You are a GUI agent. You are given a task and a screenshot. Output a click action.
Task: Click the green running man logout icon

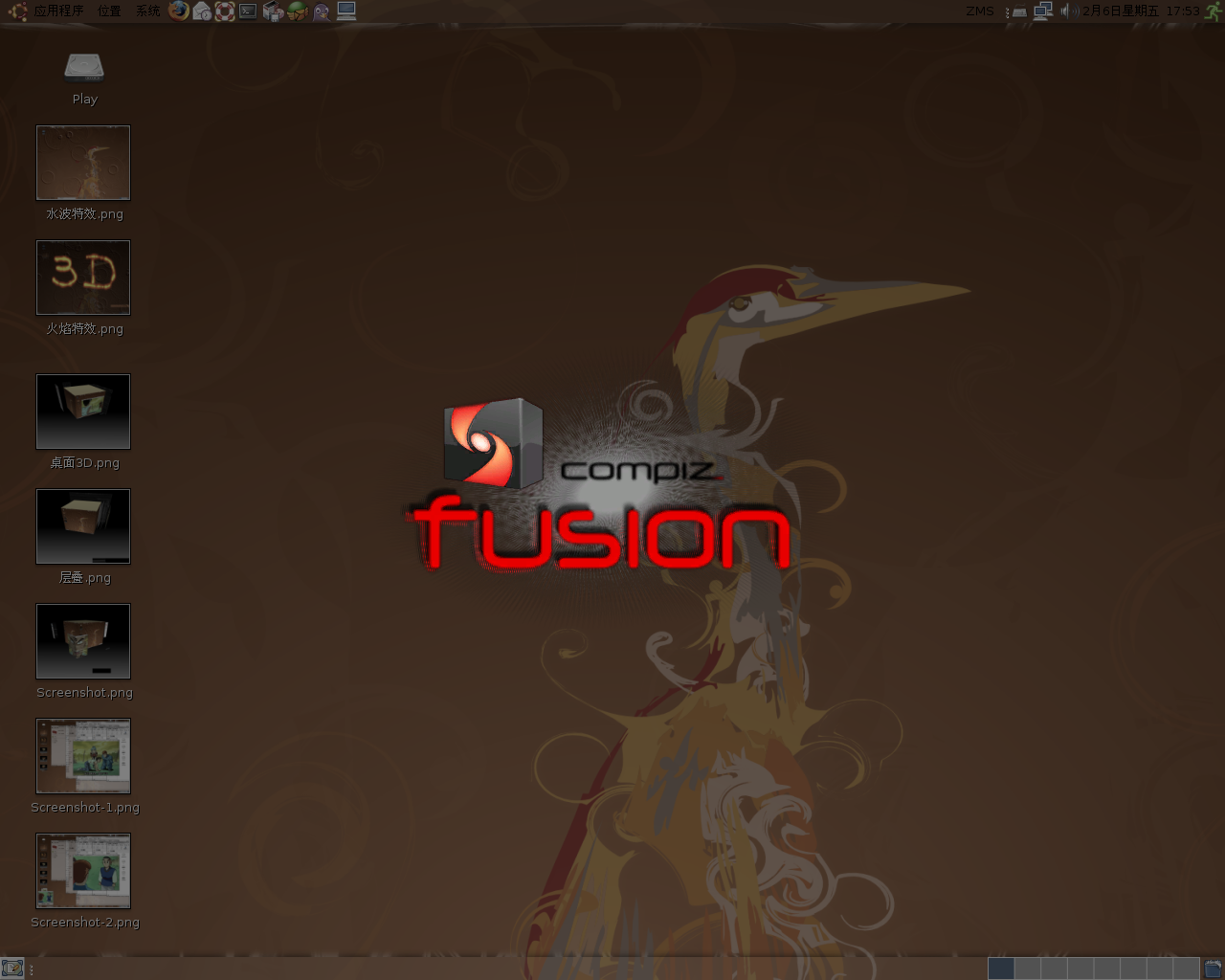[x=1214, y=11]
